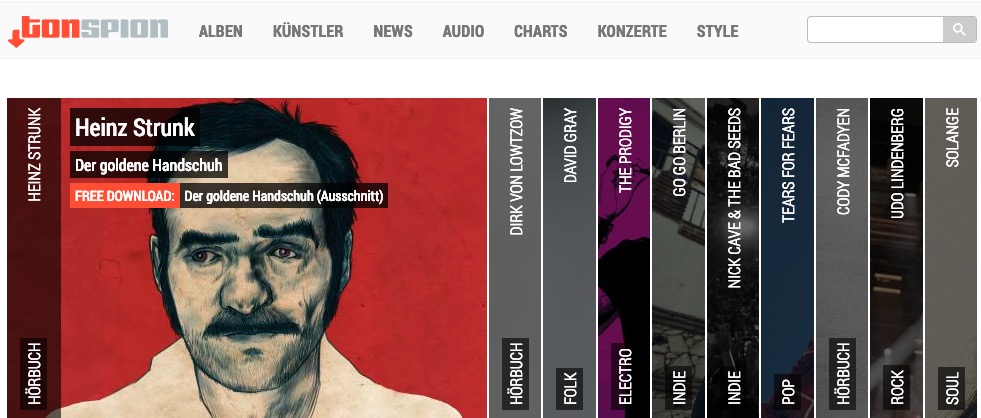981x418 pixels.
Task: Open the Nick Cave & The Bad Seeds panel
Action: point(733,258)
